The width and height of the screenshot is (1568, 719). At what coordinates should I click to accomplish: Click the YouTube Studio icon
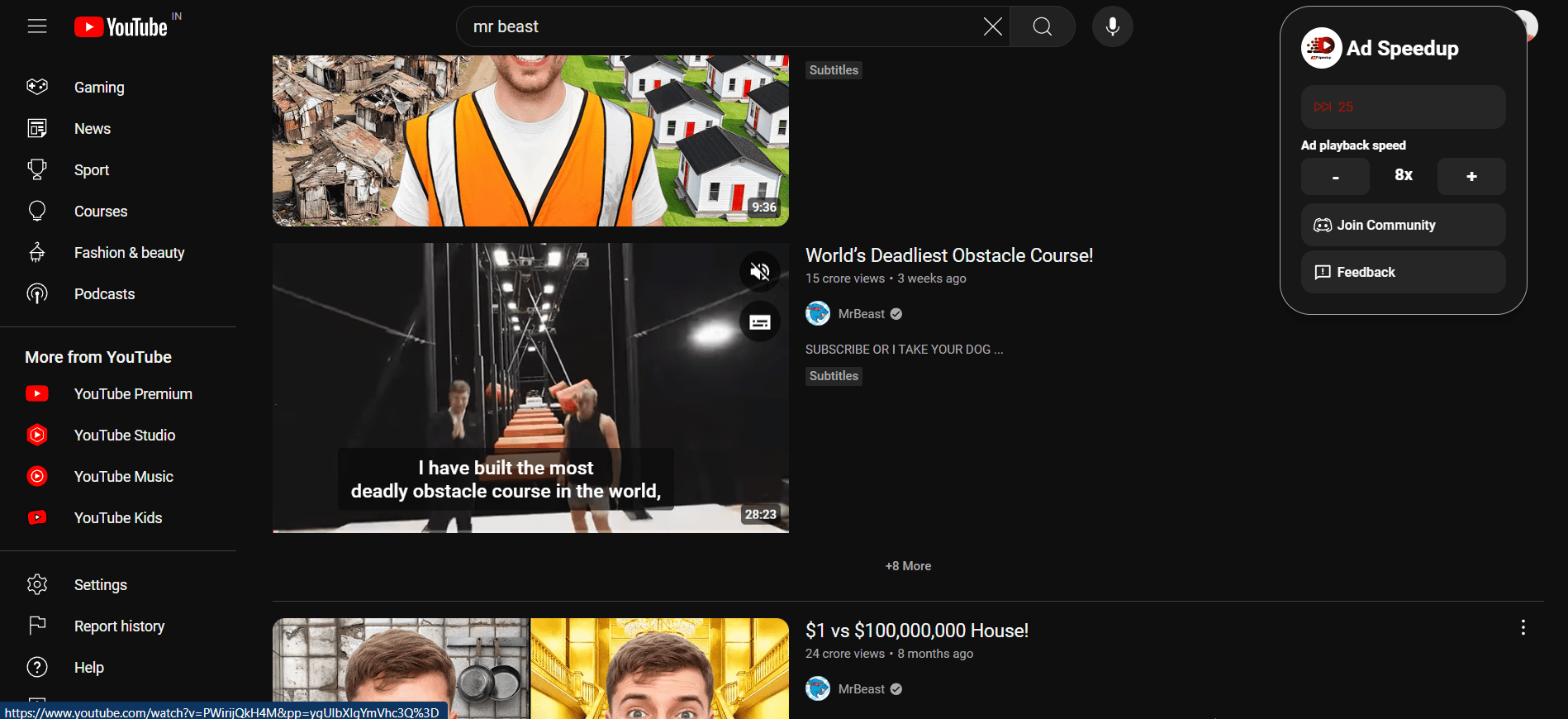37,435
